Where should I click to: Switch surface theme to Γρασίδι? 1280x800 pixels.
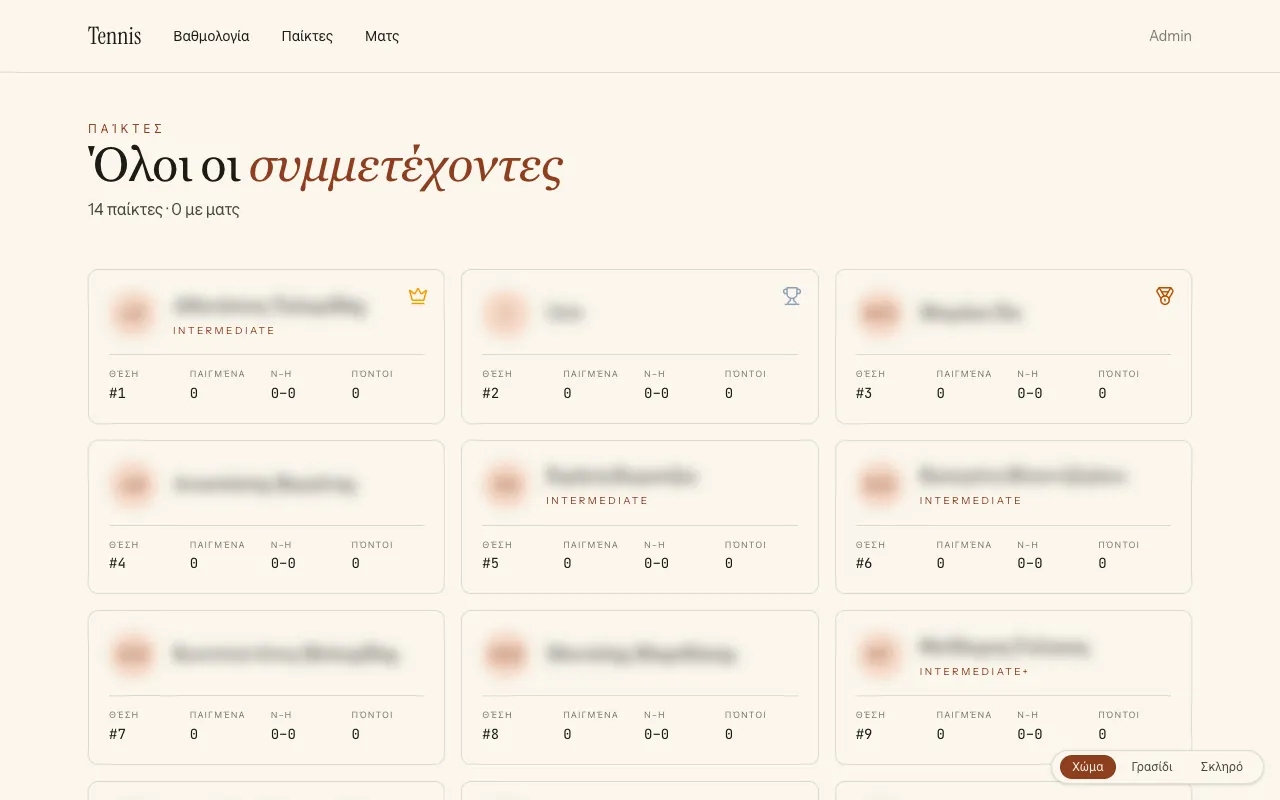1152,767
